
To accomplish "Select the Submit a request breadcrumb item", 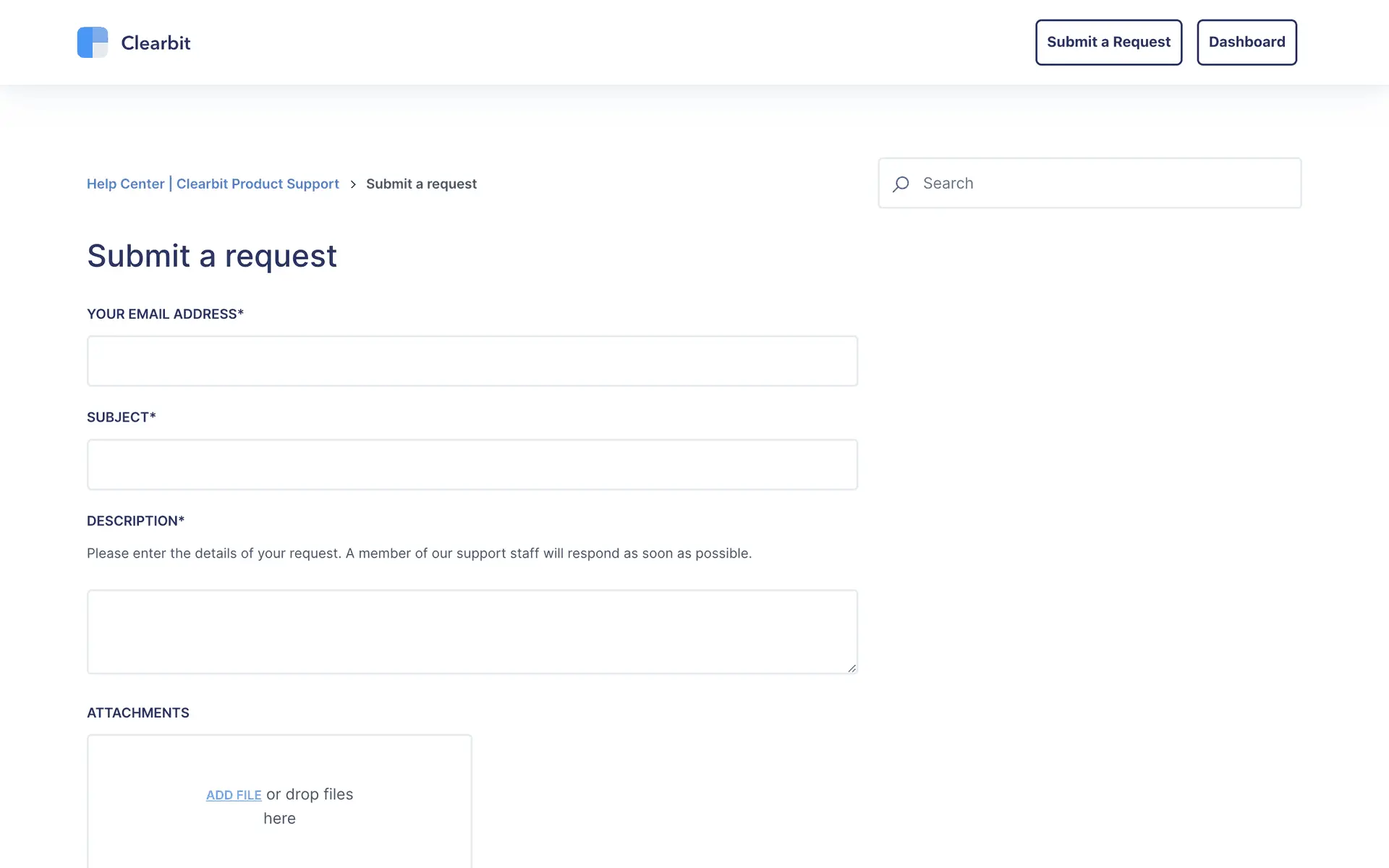I will pyautogui.click(x=421, y=184).
